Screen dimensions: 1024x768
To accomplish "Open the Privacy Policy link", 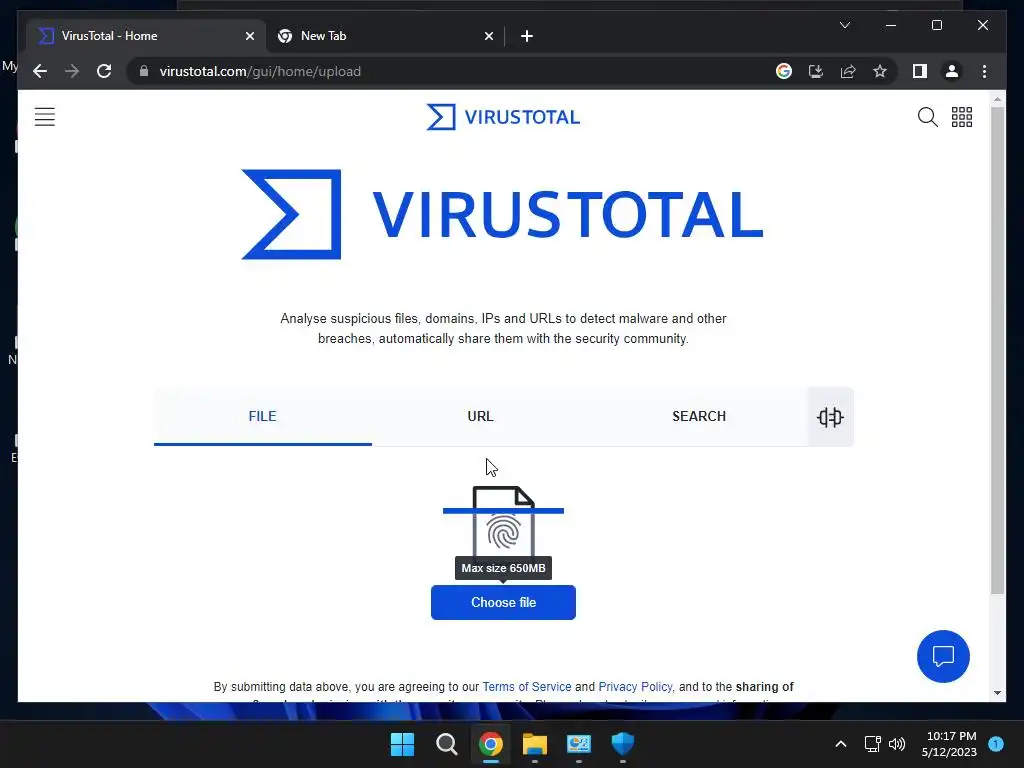I will tap(635, 687).
